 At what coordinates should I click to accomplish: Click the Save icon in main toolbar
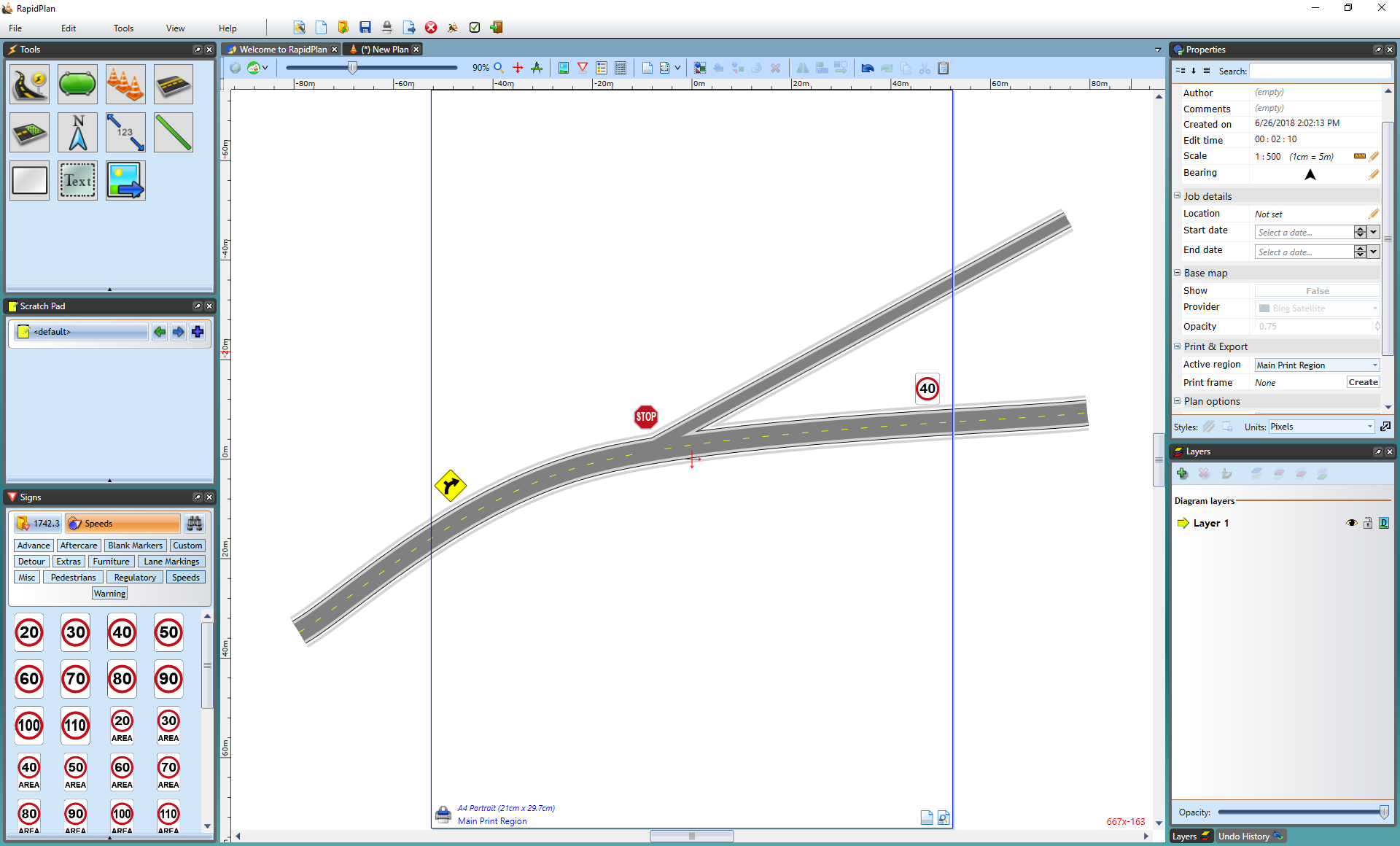pos(365,28)
